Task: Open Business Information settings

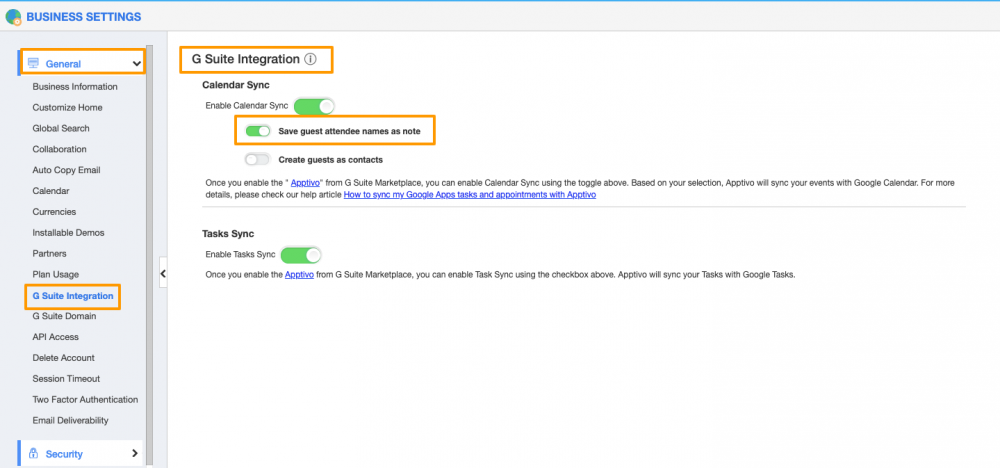Action: tap(75, 87)
